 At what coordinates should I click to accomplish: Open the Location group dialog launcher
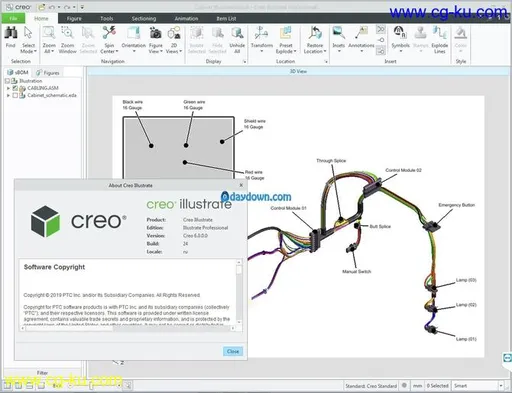(326, 62)
